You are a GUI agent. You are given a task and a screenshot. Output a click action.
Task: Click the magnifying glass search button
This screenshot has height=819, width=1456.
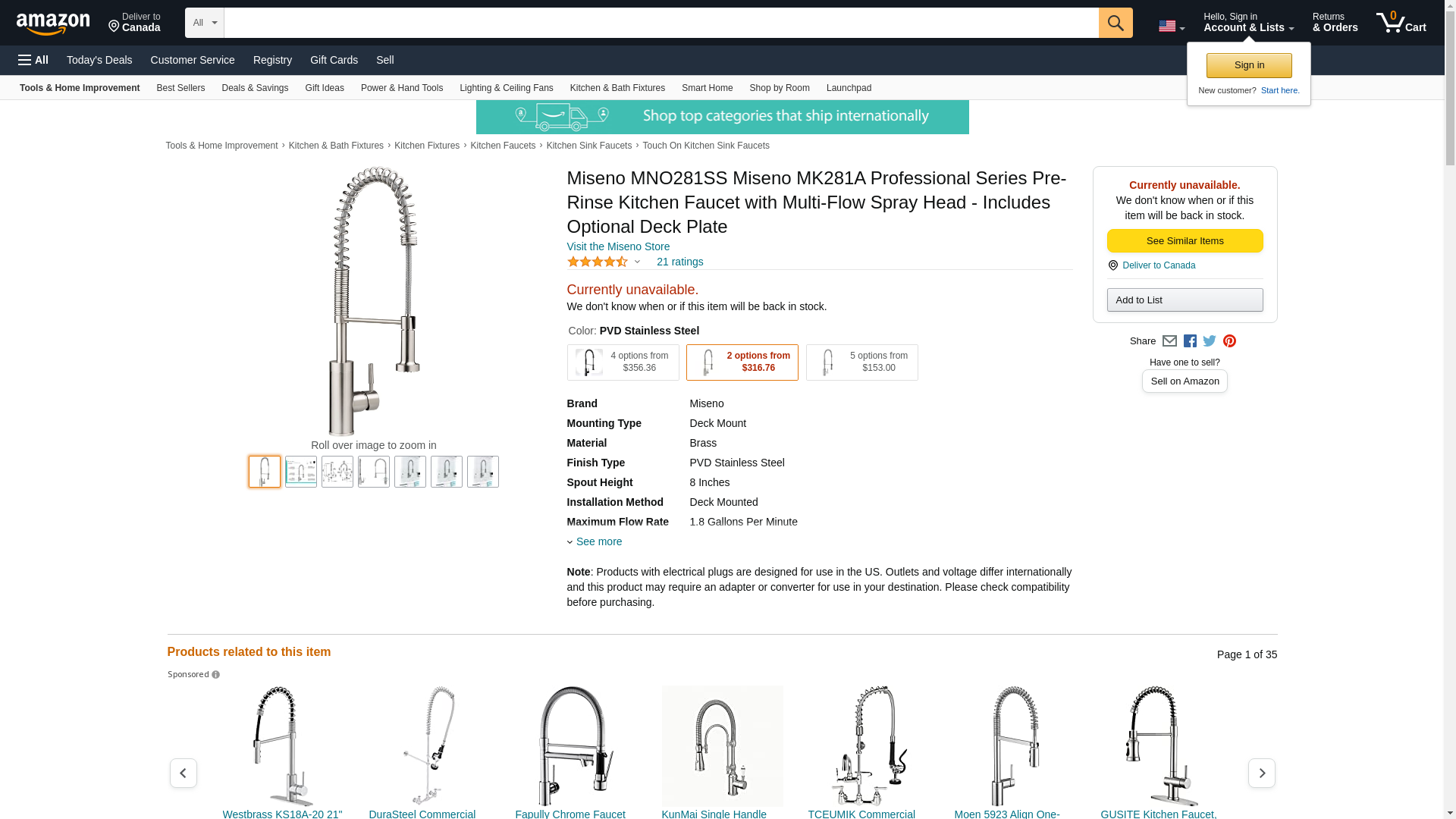pyautogui.click(x=1115, y=23)
